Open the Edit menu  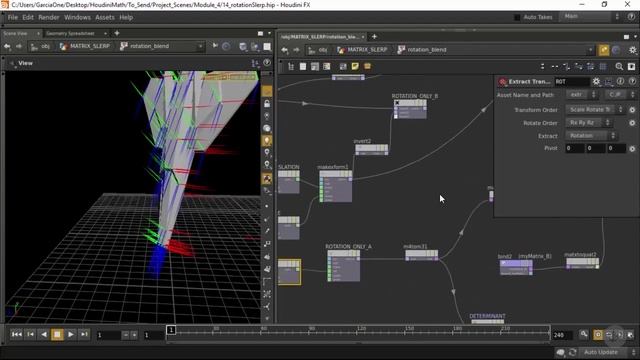(x=28, y=17)
